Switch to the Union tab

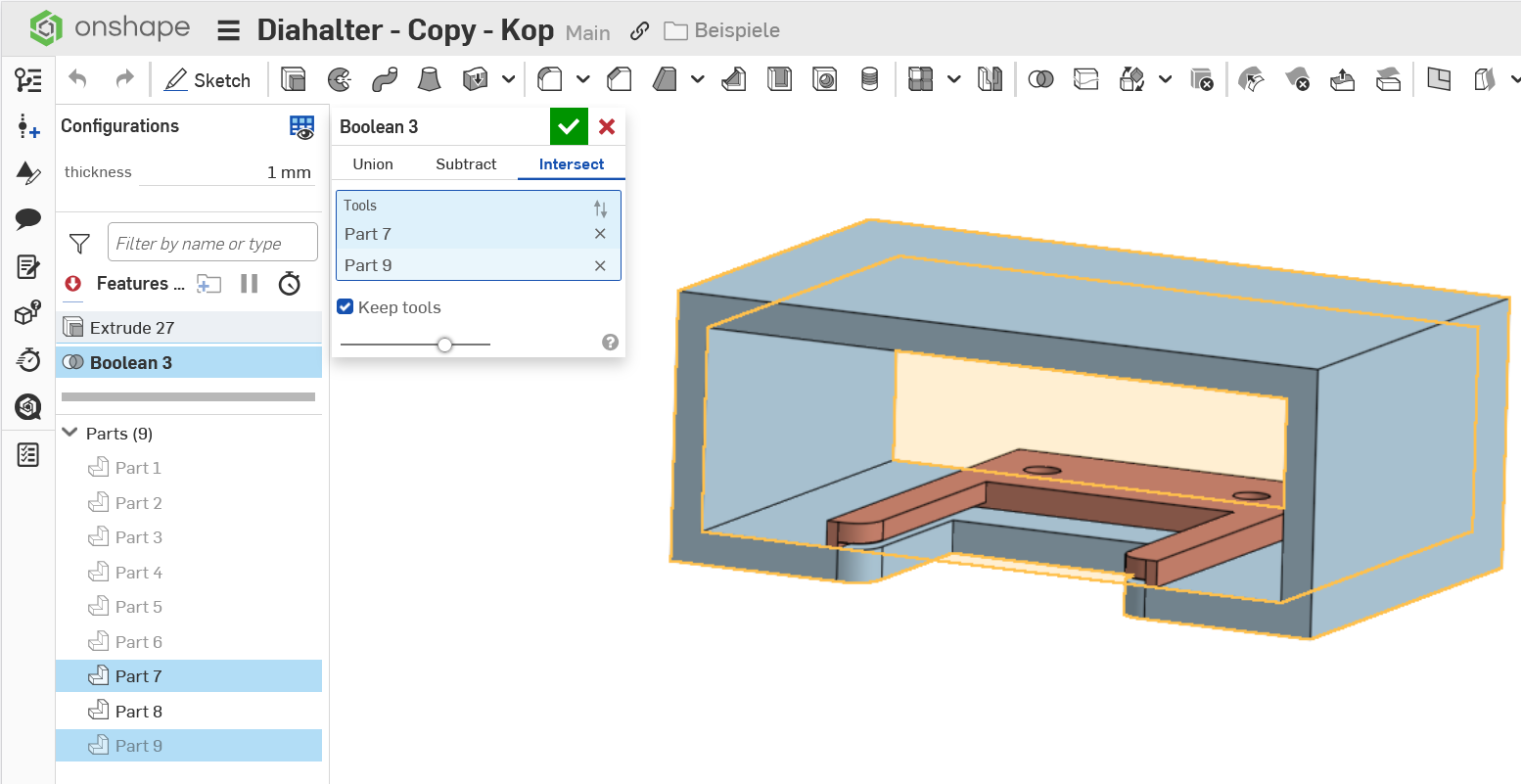[x=373, y=164]
